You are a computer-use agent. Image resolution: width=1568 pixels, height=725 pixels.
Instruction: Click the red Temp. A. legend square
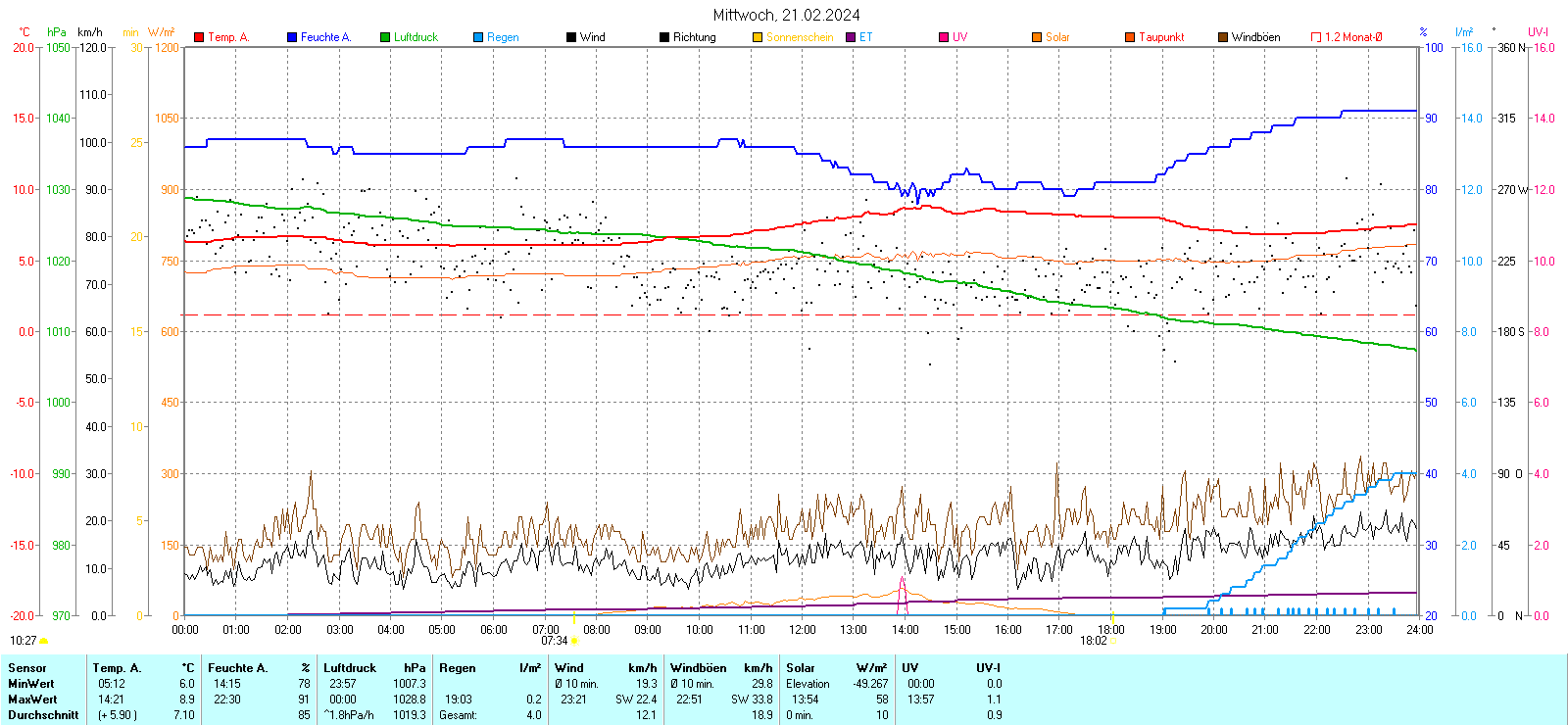coord(199,37)
